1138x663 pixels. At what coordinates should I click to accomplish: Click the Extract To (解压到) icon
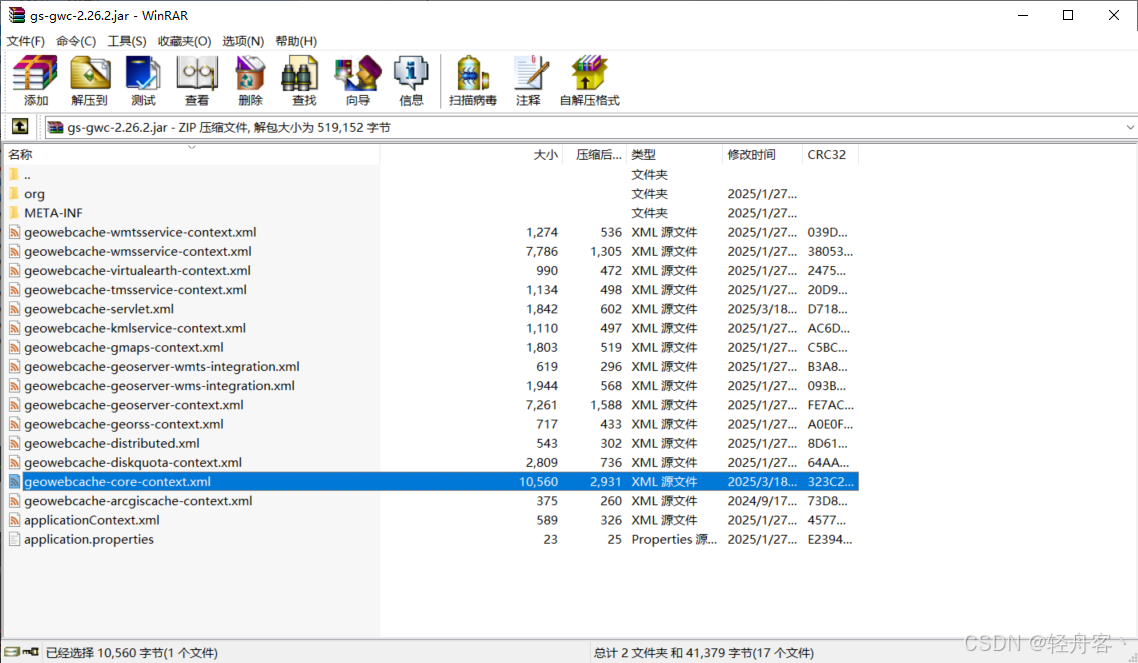coord(89,81)
